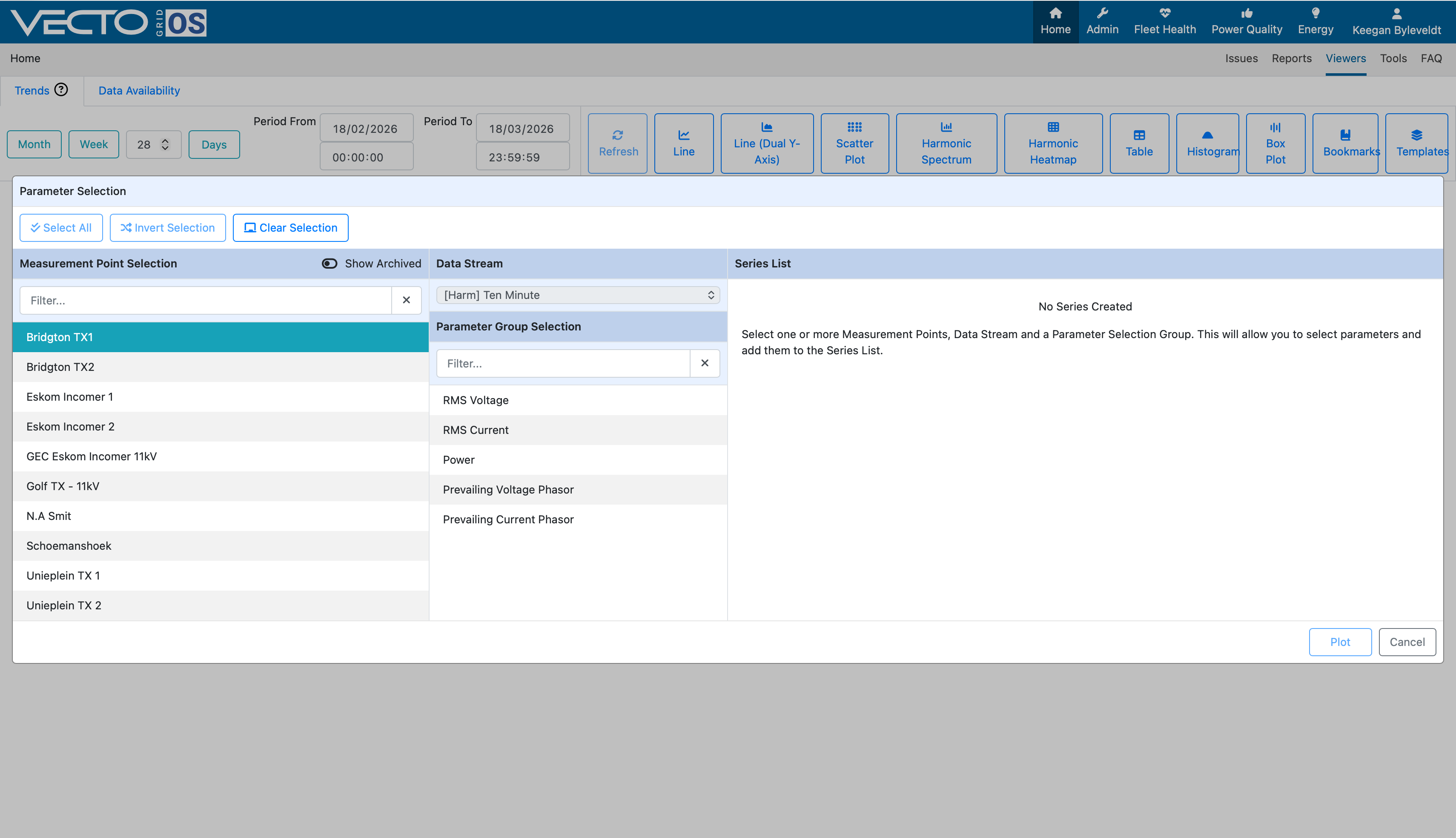Select the Line chart tool

tap(683, 143)
